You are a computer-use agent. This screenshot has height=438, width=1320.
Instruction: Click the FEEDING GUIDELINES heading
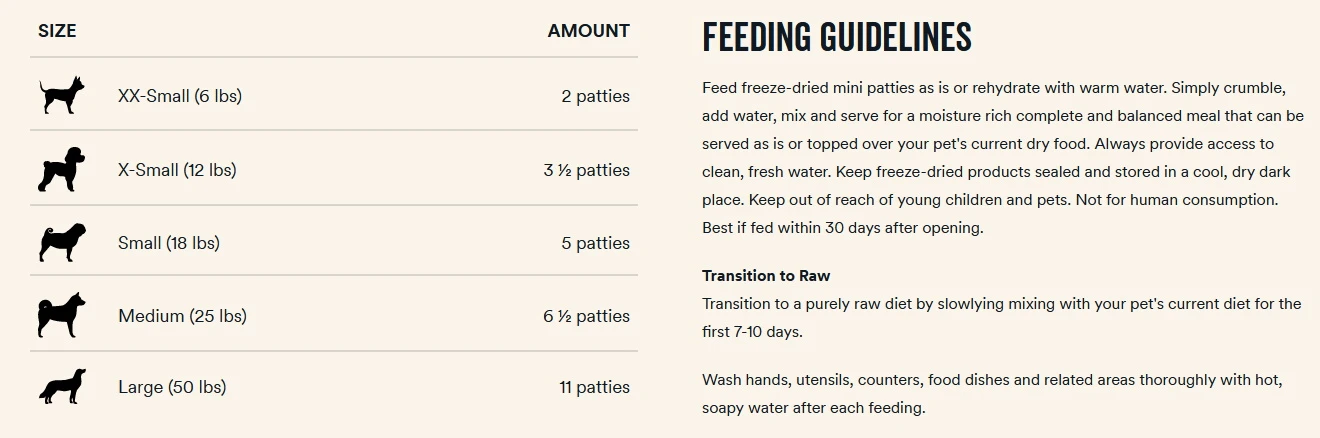pyautogui.click(x=836, y=37)
